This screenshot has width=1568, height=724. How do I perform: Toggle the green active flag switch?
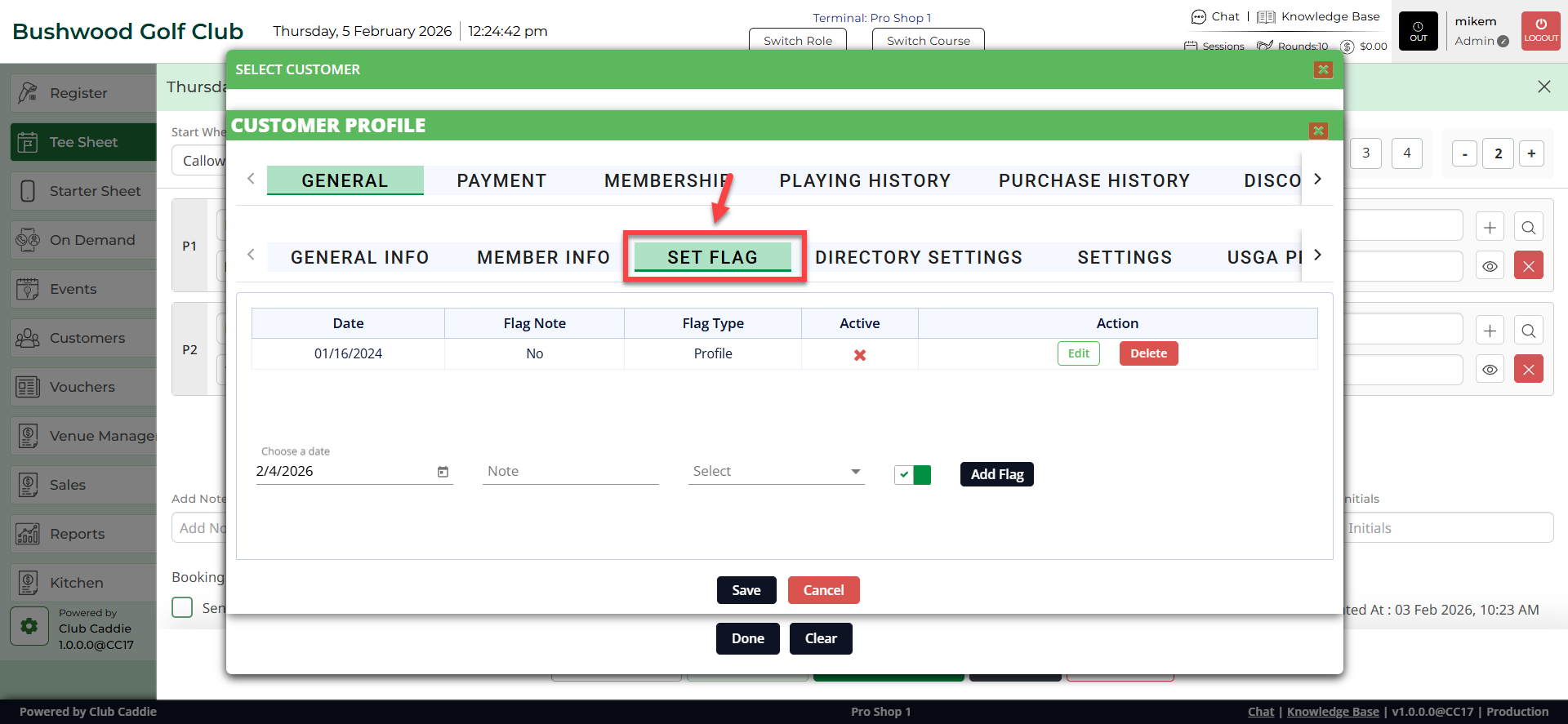tap(912, 474)
